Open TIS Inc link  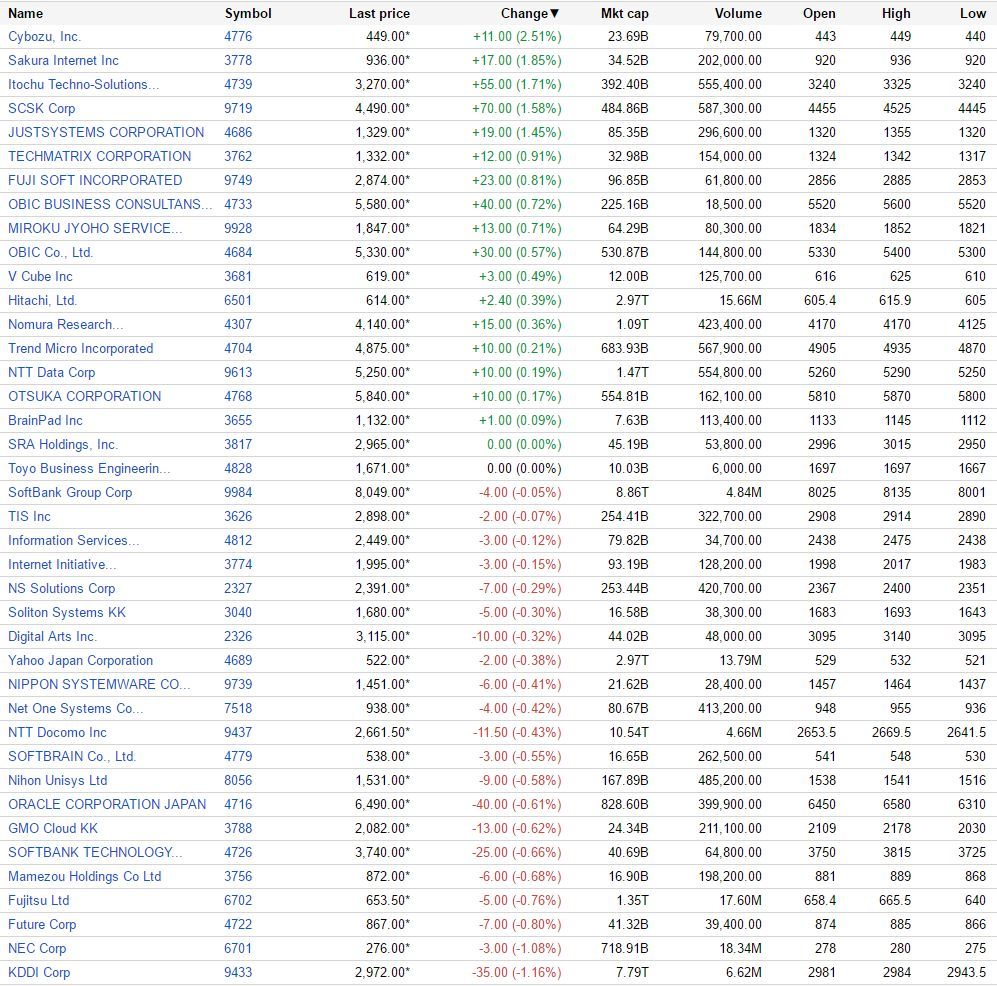[x=29, y=516]
